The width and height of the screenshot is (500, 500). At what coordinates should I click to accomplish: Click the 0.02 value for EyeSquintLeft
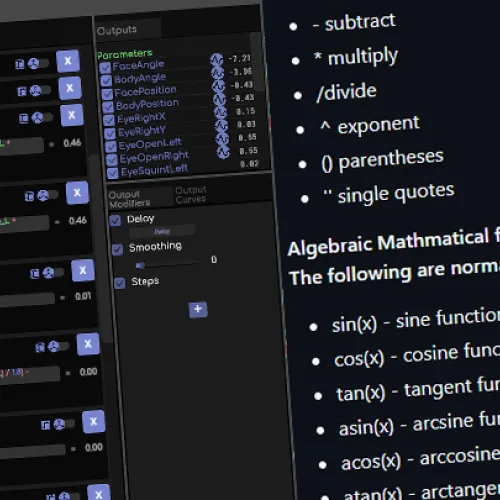(x=249, y=164)
